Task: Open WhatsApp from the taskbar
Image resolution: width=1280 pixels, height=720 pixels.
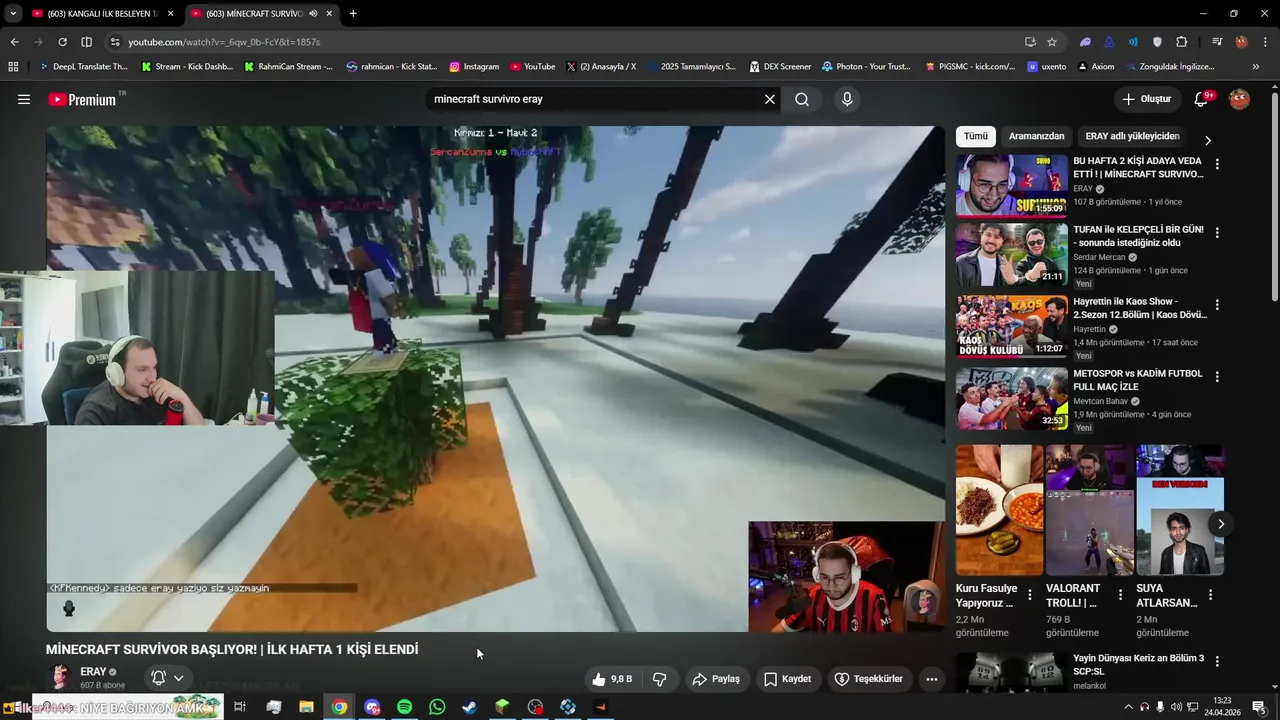Action: [x=437, y=707]
